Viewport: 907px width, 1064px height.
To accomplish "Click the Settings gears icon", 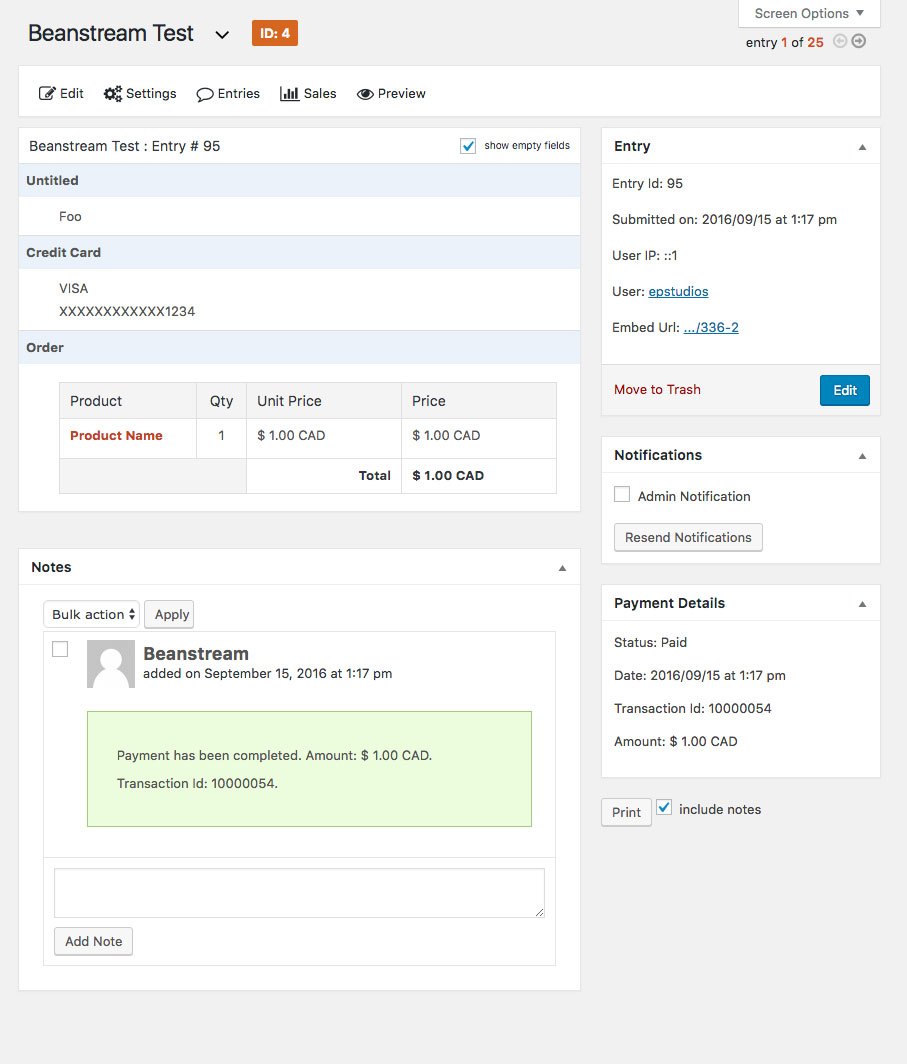I will tap(113, 94).
